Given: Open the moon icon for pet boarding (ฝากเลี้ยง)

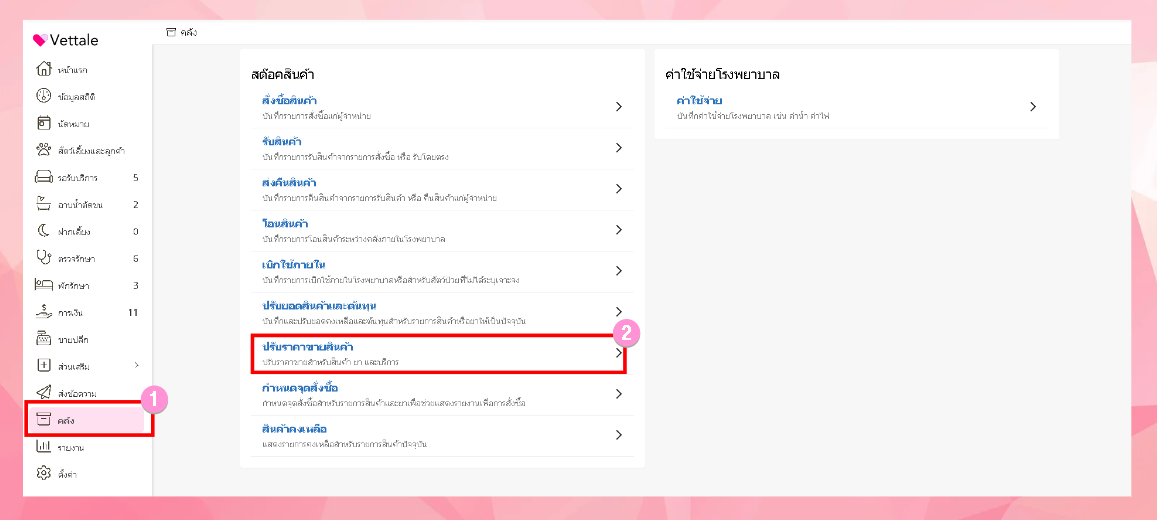Looking at the screenshot, I should (43, 231).
